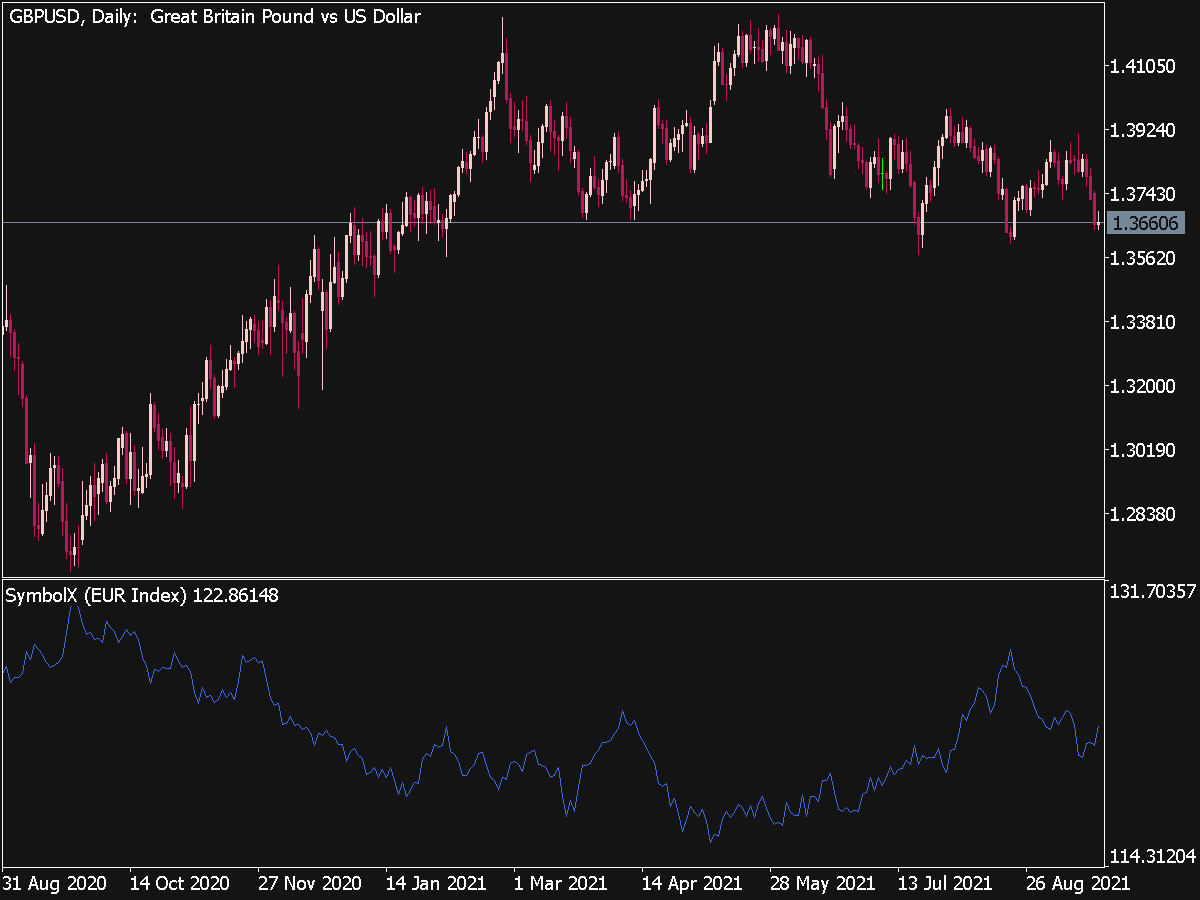Click the GBPUSD Daily chart title text
Viewport: 1200px width, 900px height.
(x=214, y=16)
